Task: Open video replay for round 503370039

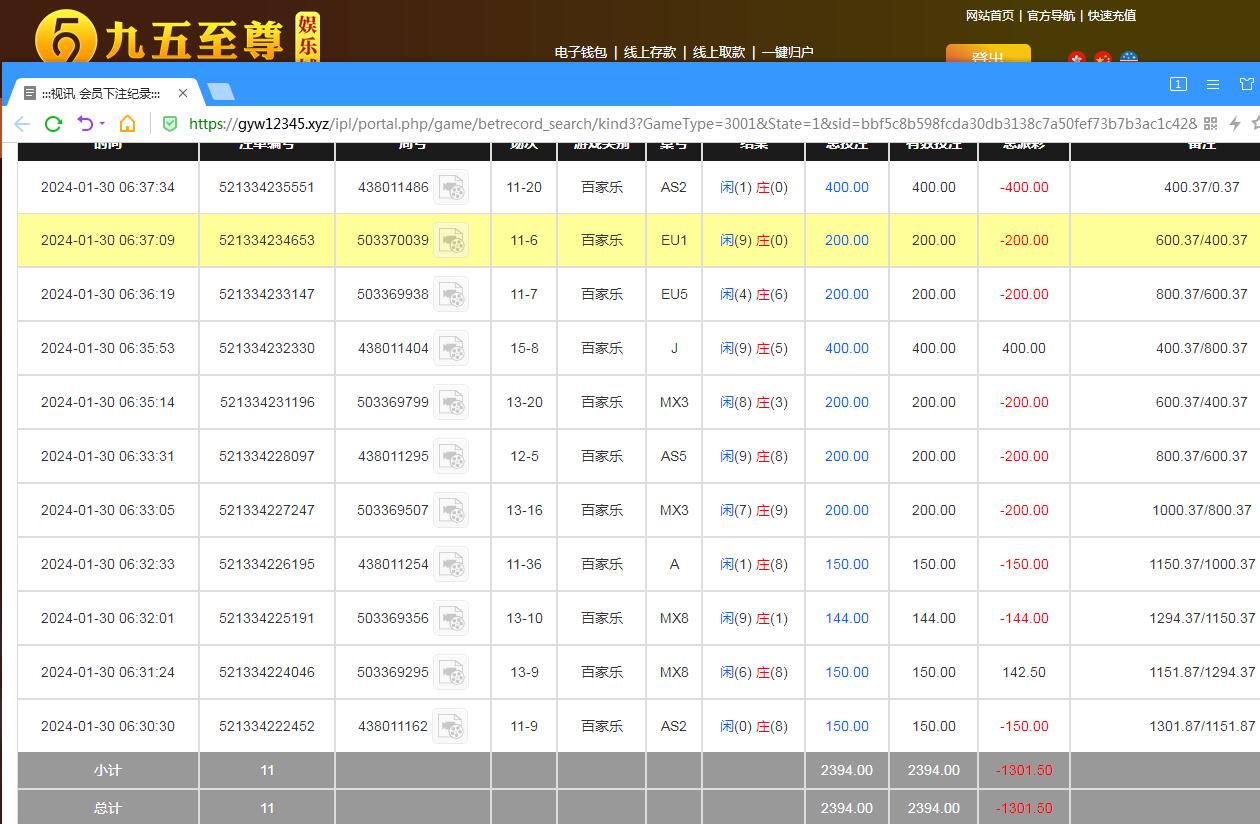Action: coord(451,241)
